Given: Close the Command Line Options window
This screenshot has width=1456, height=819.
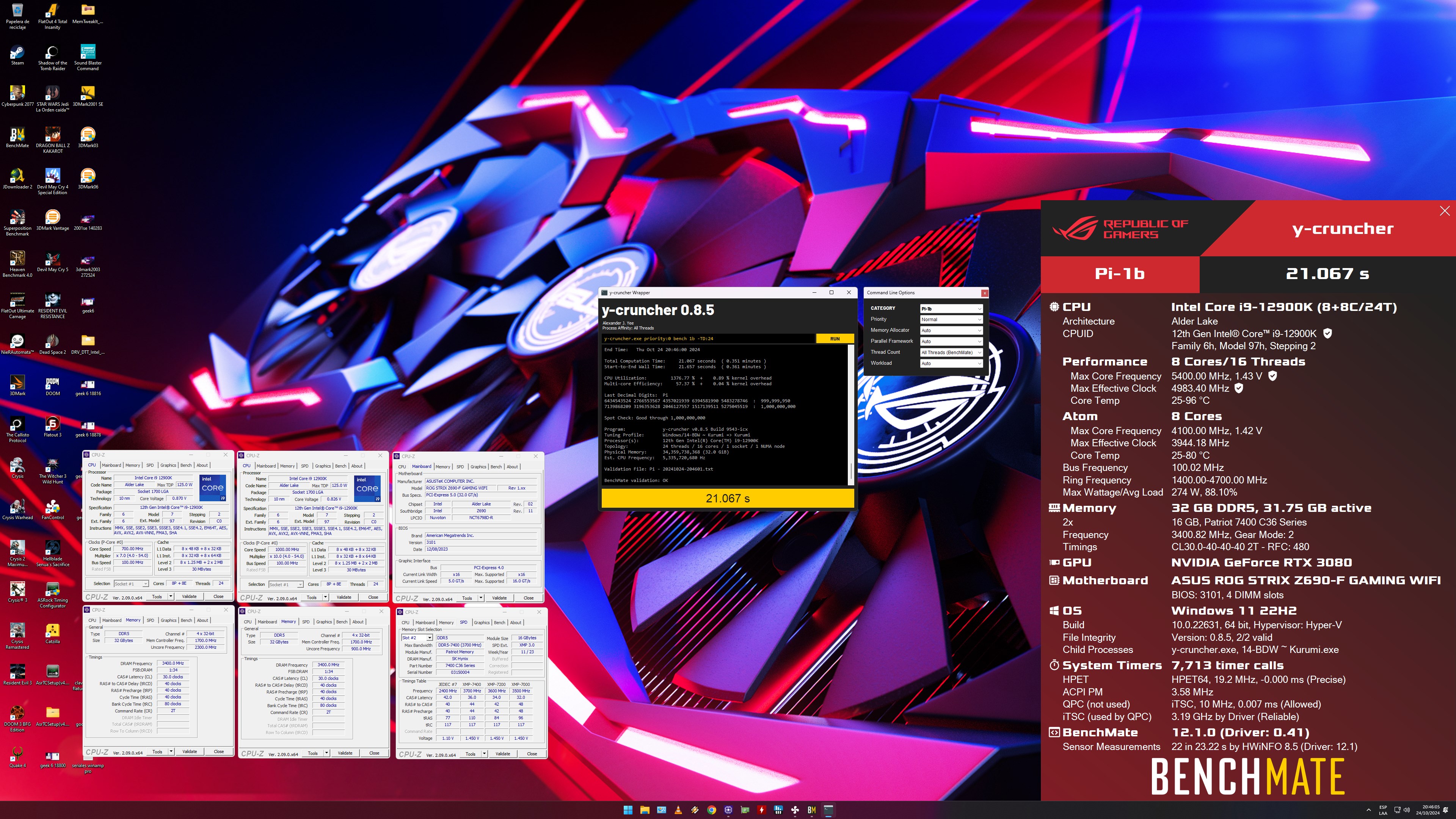Looking at the screenshot, I should 984,293.
